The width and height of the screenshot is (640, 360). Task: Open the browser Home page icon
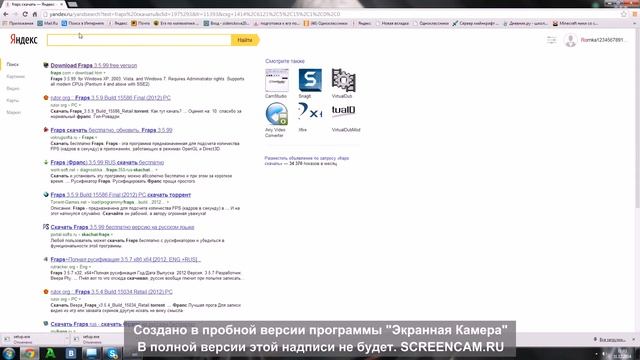tap(35, 14)
